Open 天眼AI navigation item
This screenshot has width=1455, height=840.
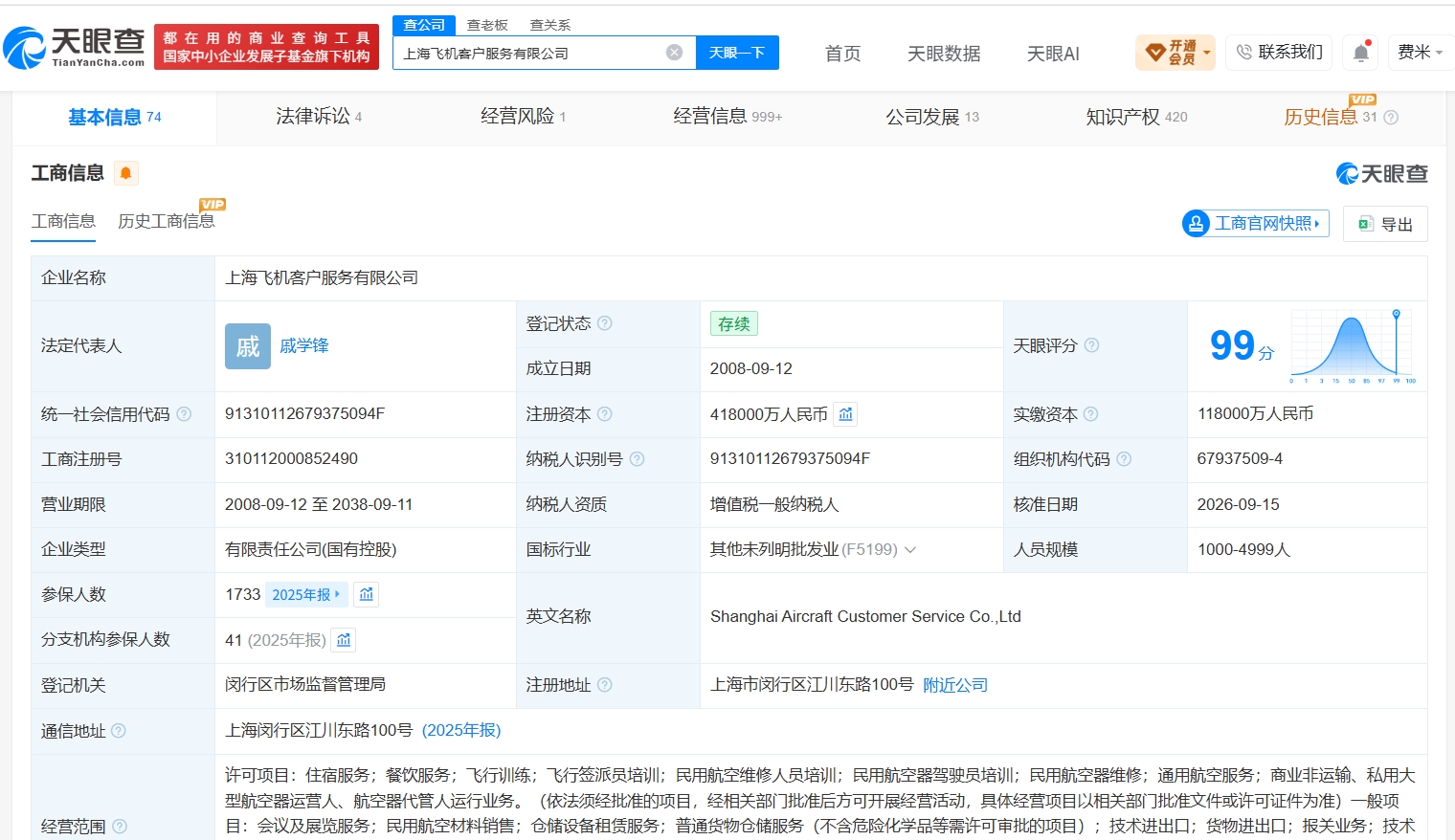pos(1053,54)
